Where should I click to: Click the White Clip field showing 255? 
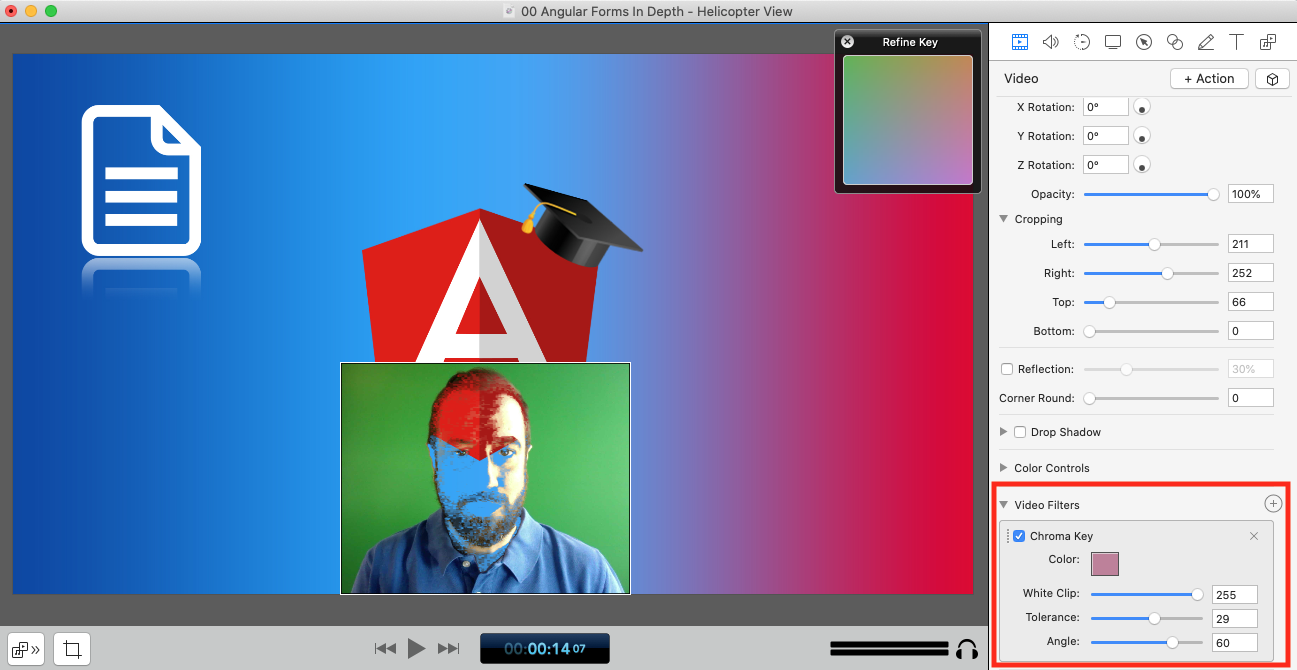click(x=1234, y=595)
